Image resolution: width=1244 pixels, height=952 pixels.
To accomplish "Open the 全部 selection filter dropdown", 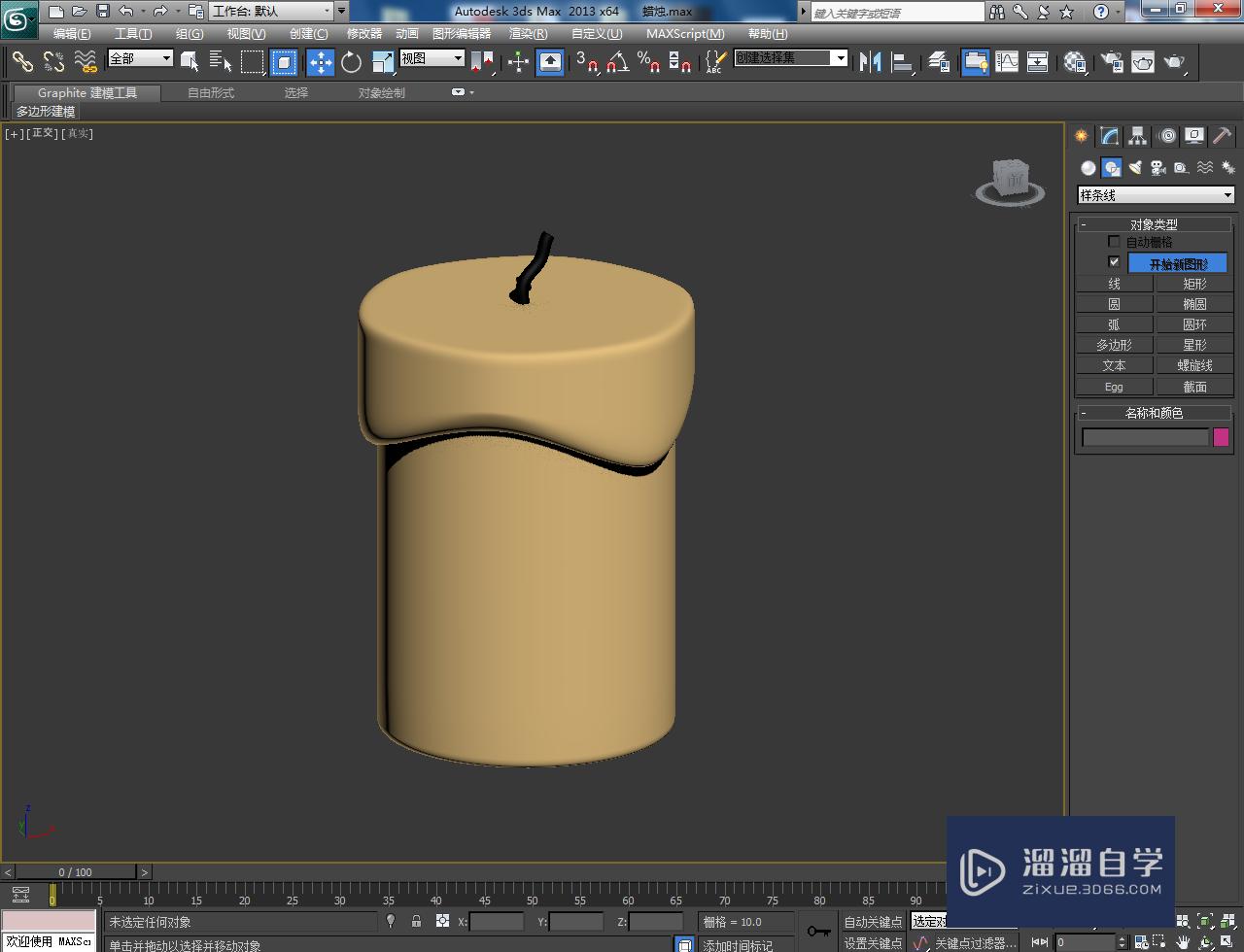I will 140,58.
